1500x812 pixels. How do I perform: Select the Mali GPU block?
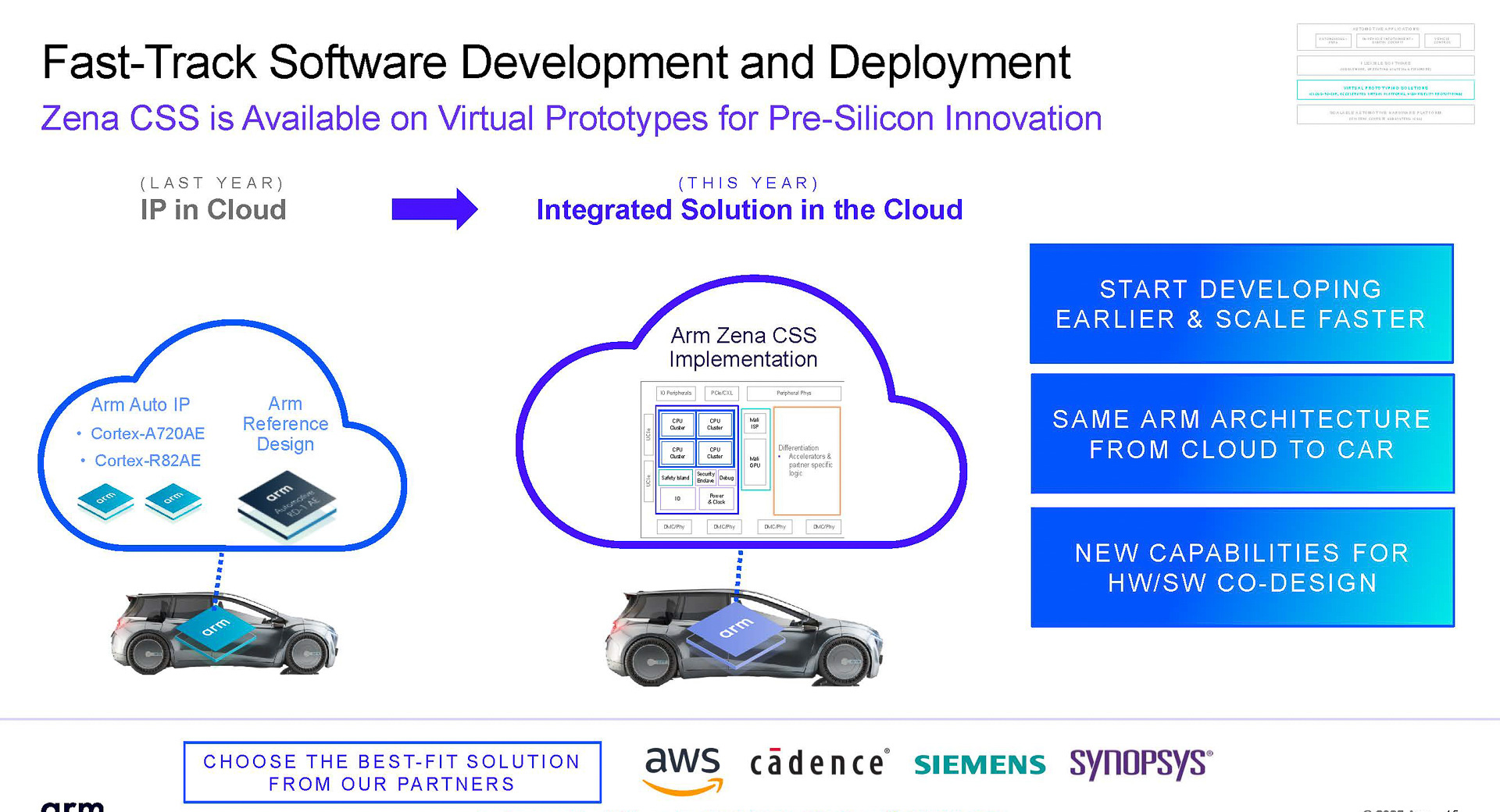click(x=755, y=464)
